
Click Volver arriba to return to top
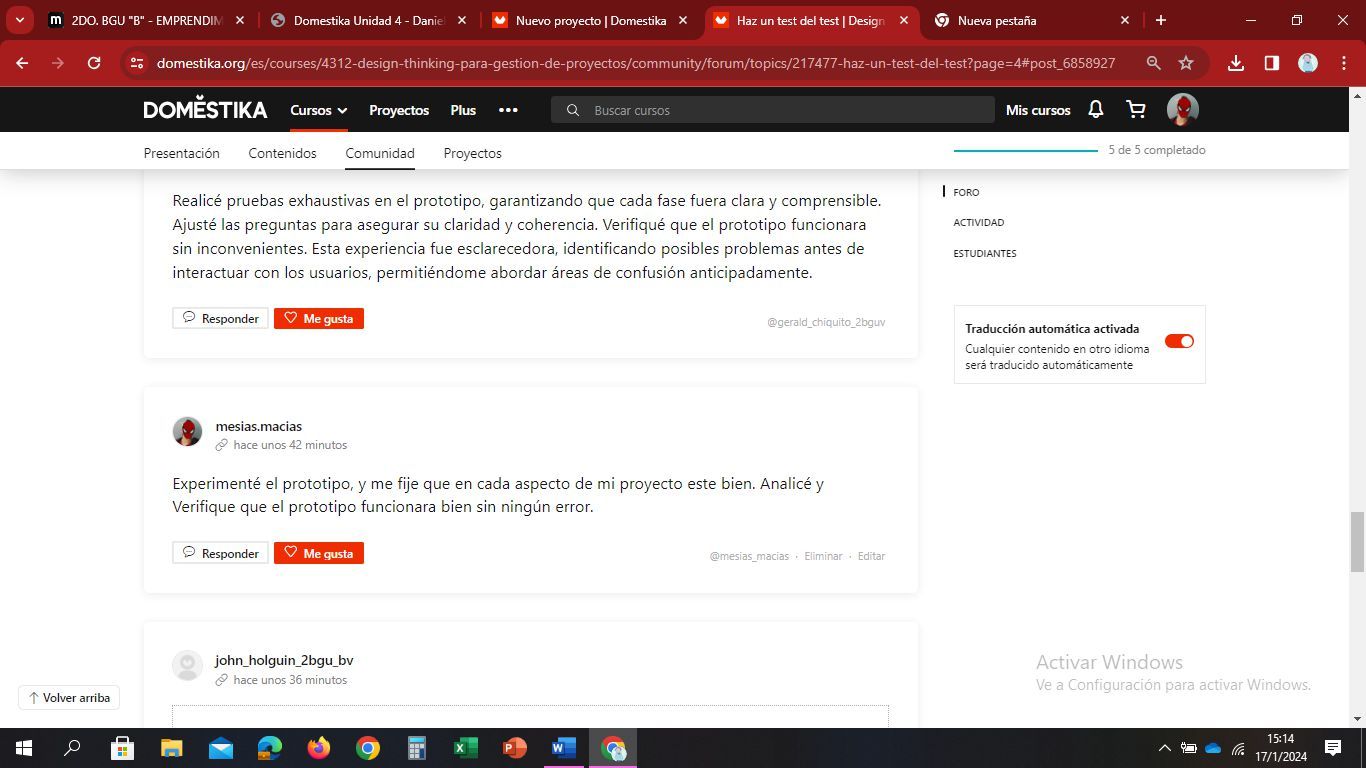click(69, 697)
